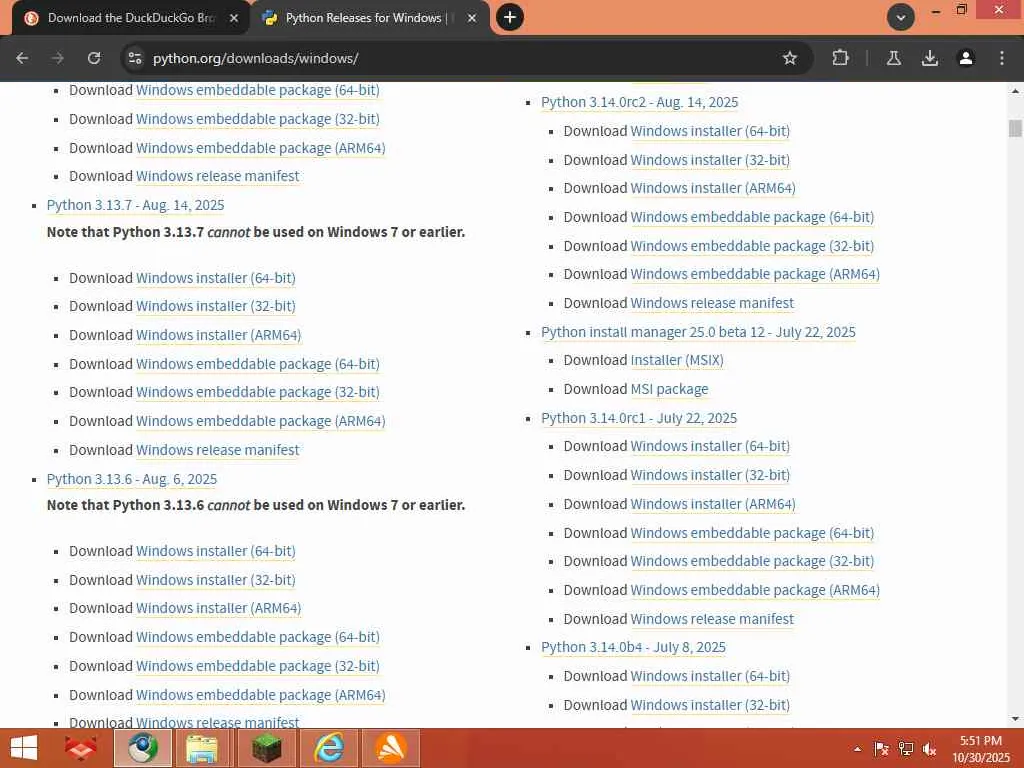Open the Windows Start button

point(25,748)
